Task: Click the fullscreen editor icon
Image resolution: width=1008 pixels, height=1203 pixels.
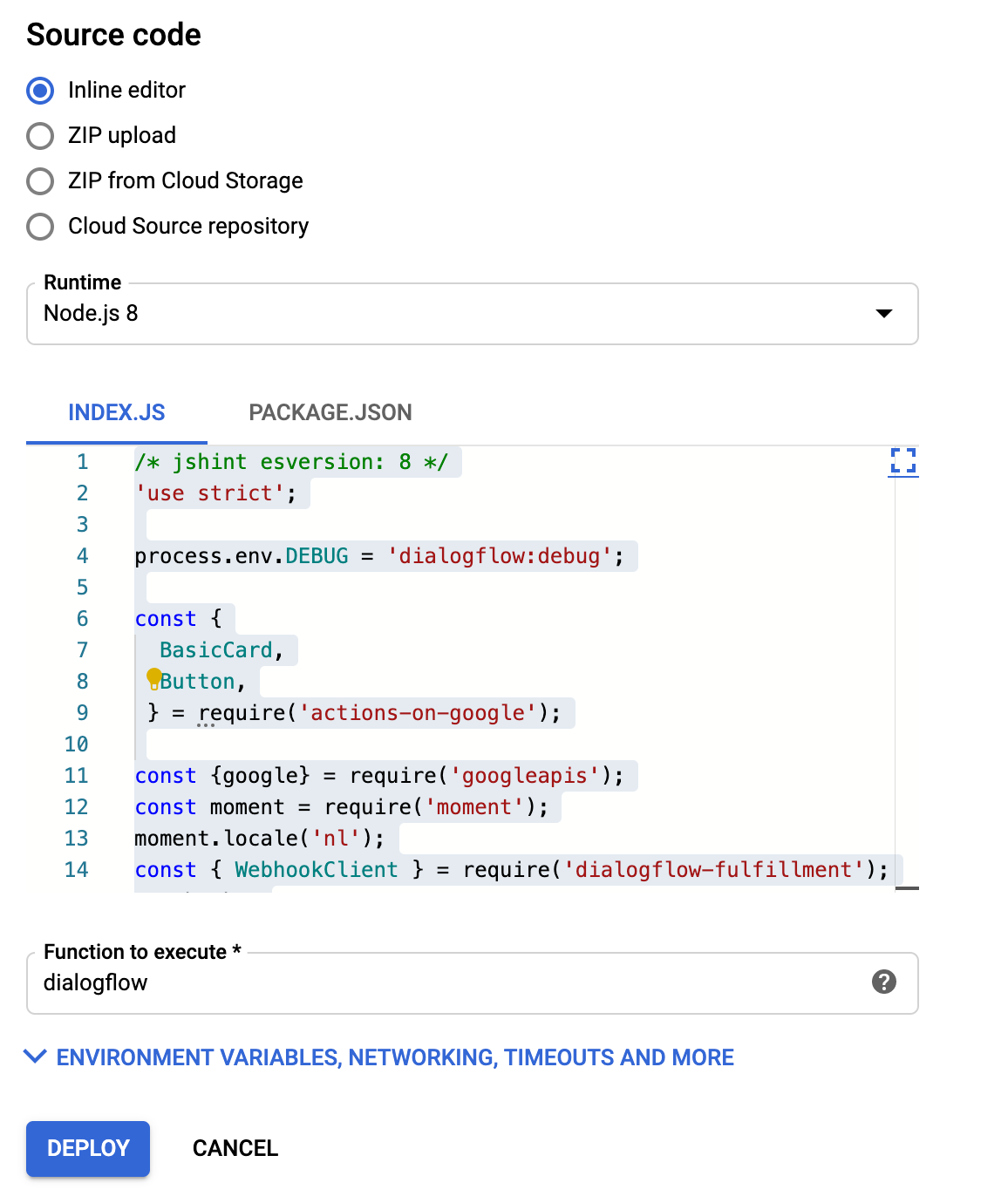Action: pyautogui.click(x=902, y=460)
